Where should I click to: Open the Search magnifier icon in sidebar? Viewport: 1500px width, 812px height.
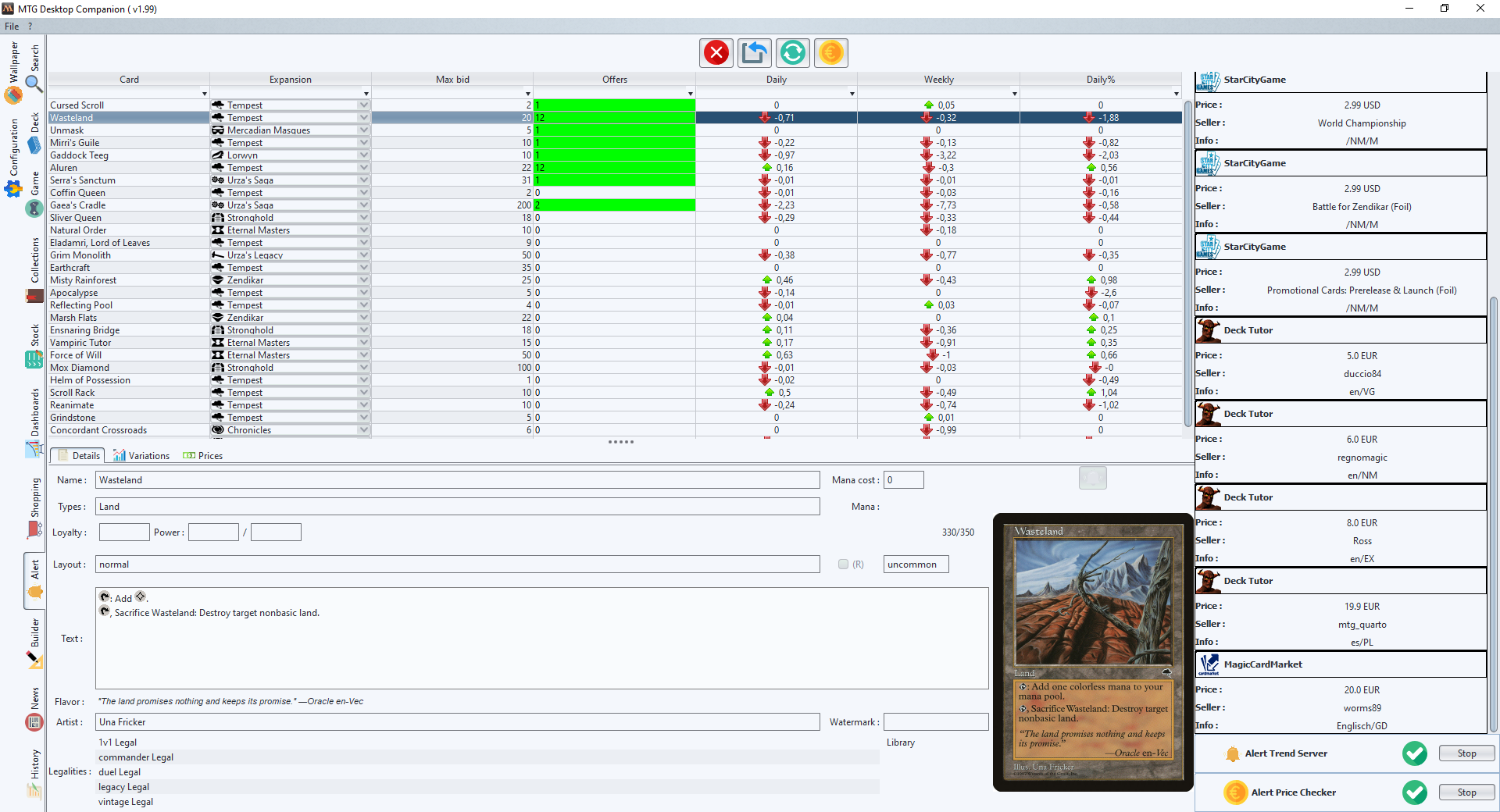click(x=34, y=83)
